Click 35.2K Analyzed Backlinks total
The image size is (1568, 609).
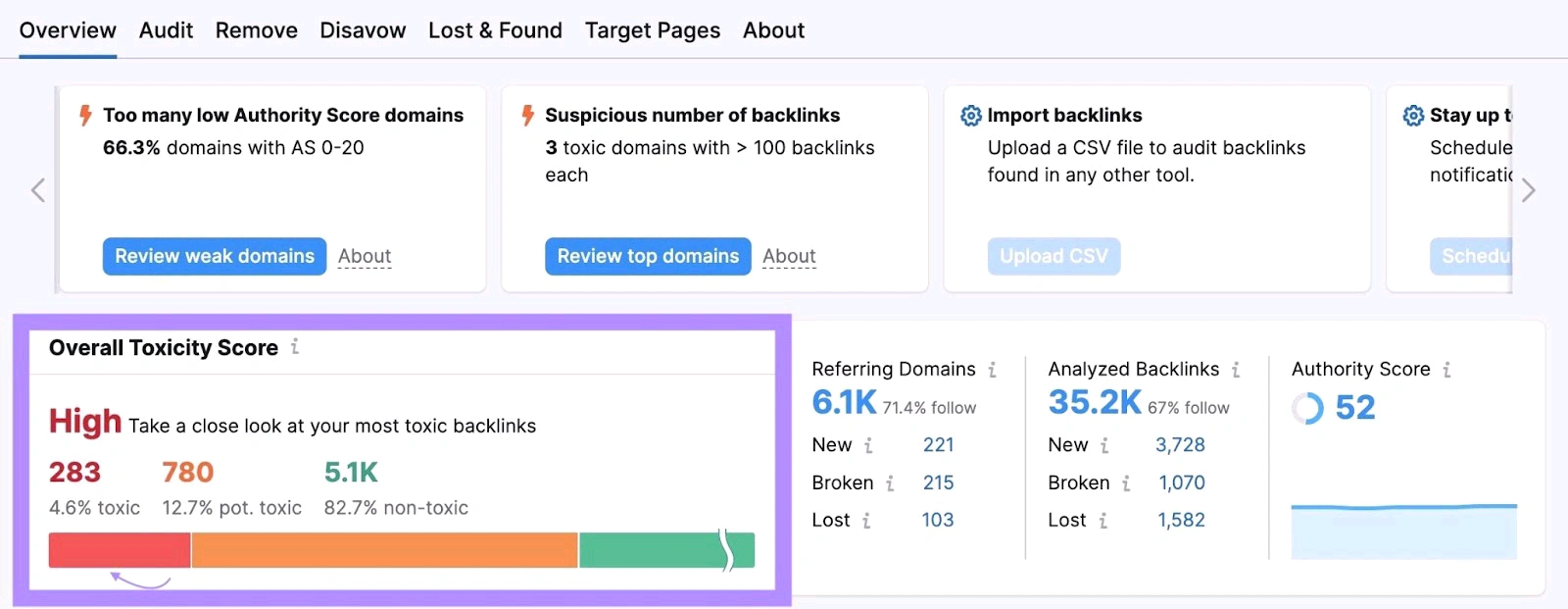pos(1095,402)
